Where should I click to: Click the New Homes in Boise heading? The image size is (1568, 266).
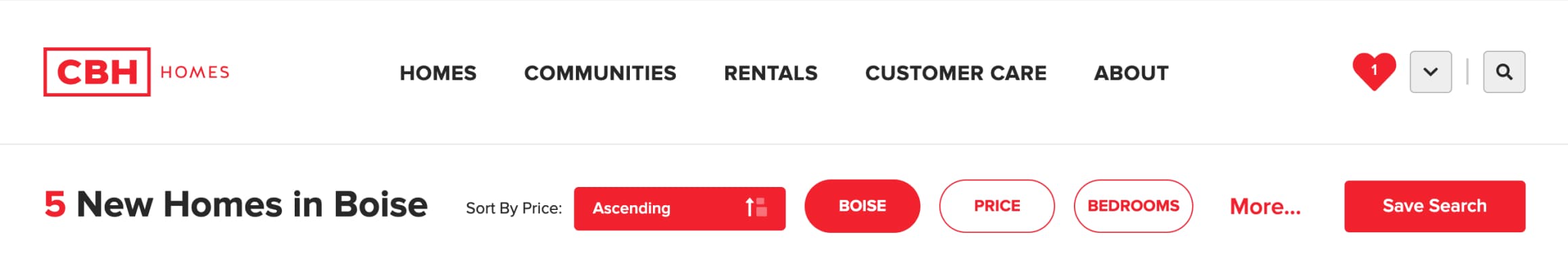[x=252, y=205]
